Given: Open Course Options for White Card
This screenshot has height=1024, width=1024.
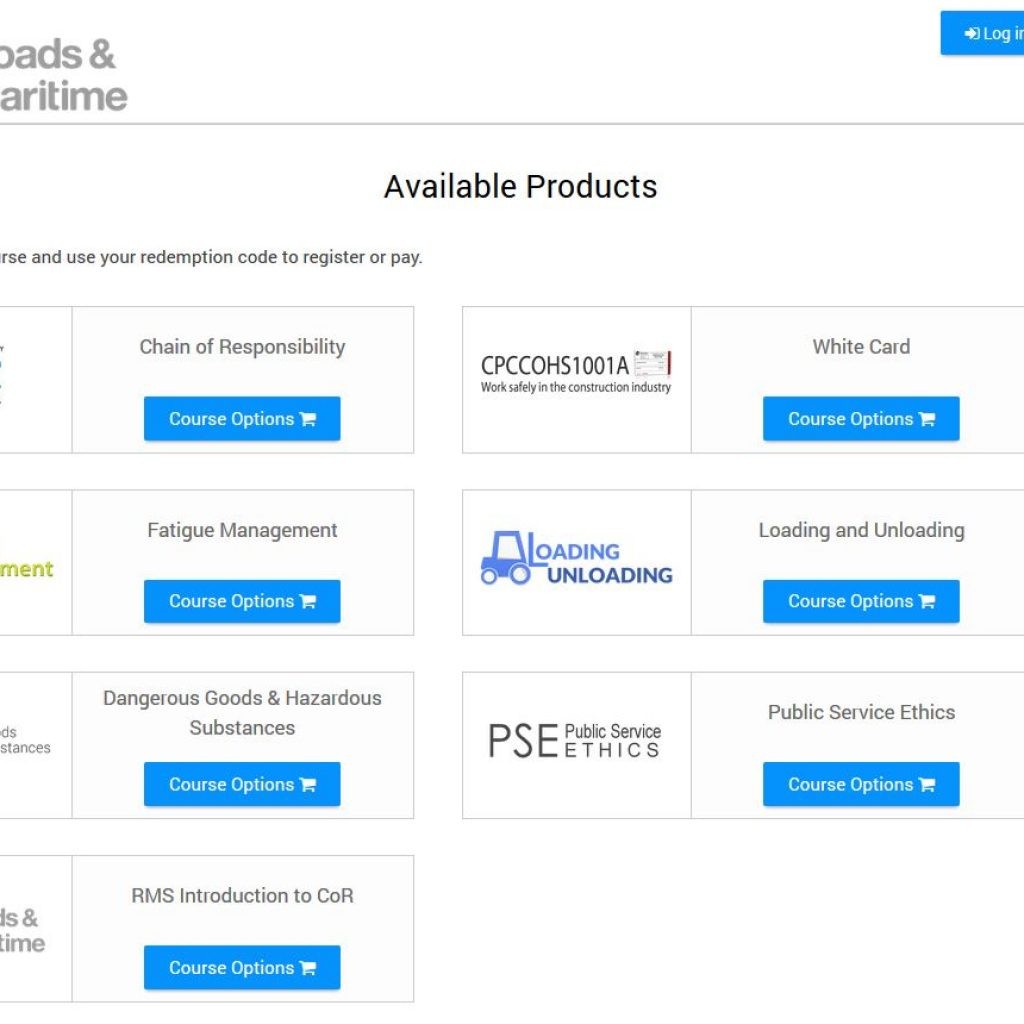Looking at the screenshot, I should 861,419.
